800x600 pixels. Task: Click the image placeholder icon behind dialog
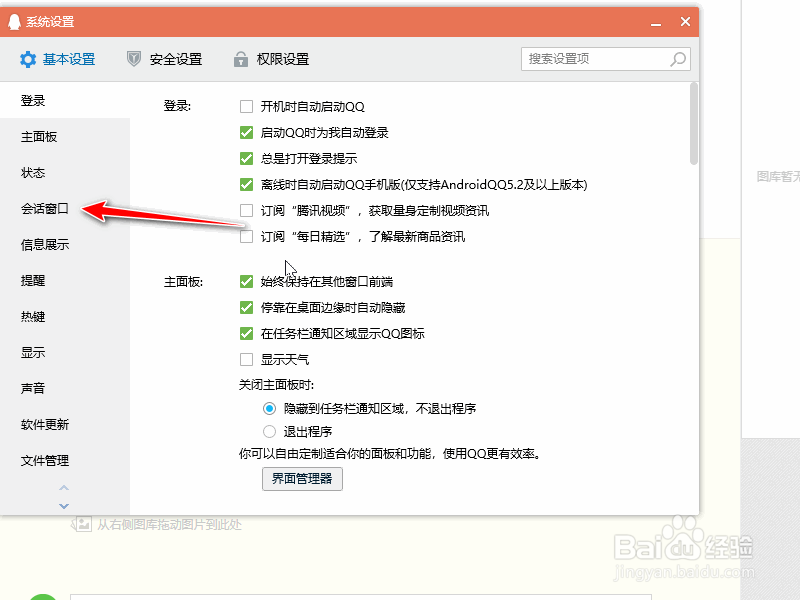82,524
